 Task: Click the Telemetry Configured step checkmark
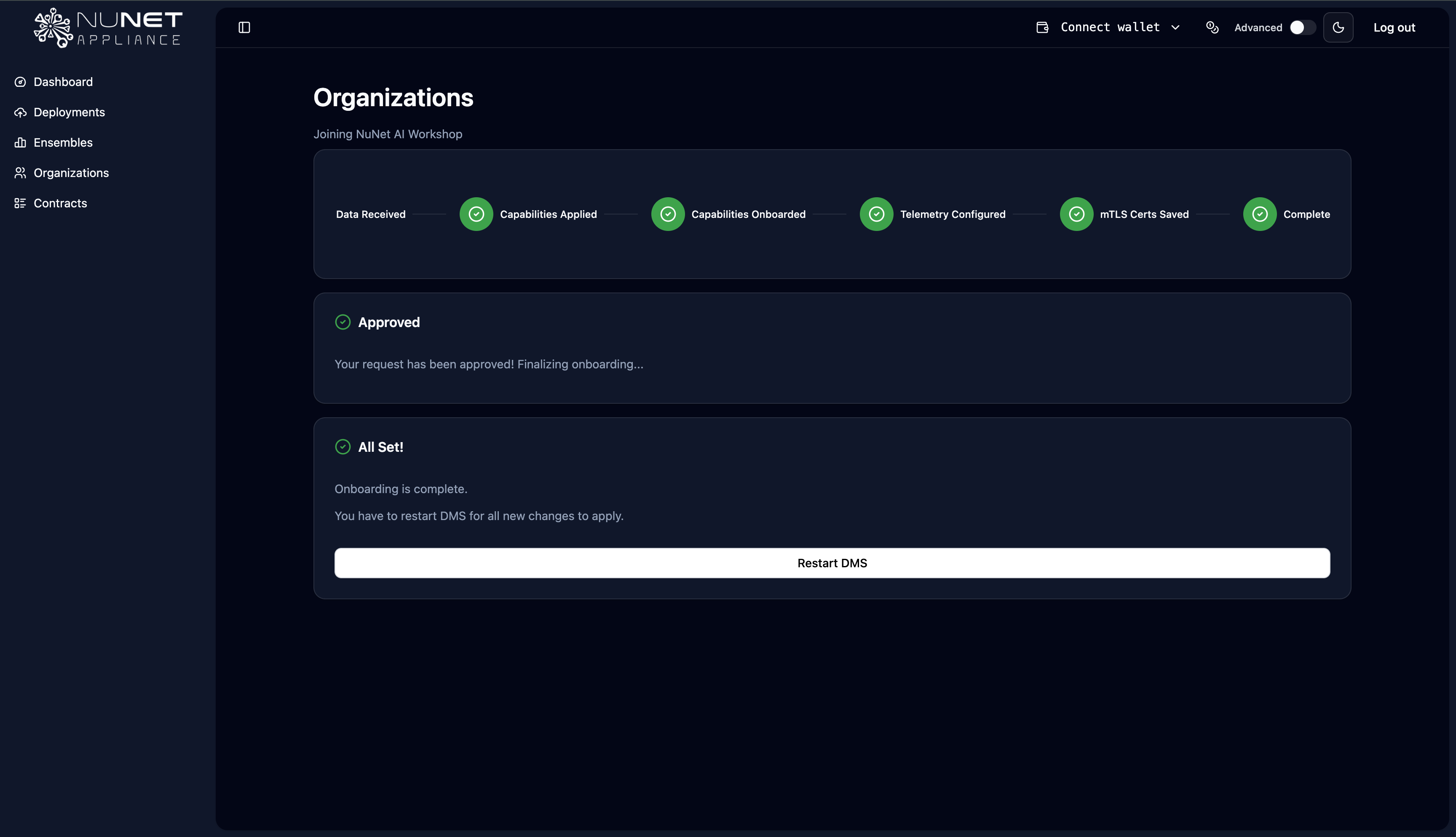876,215
